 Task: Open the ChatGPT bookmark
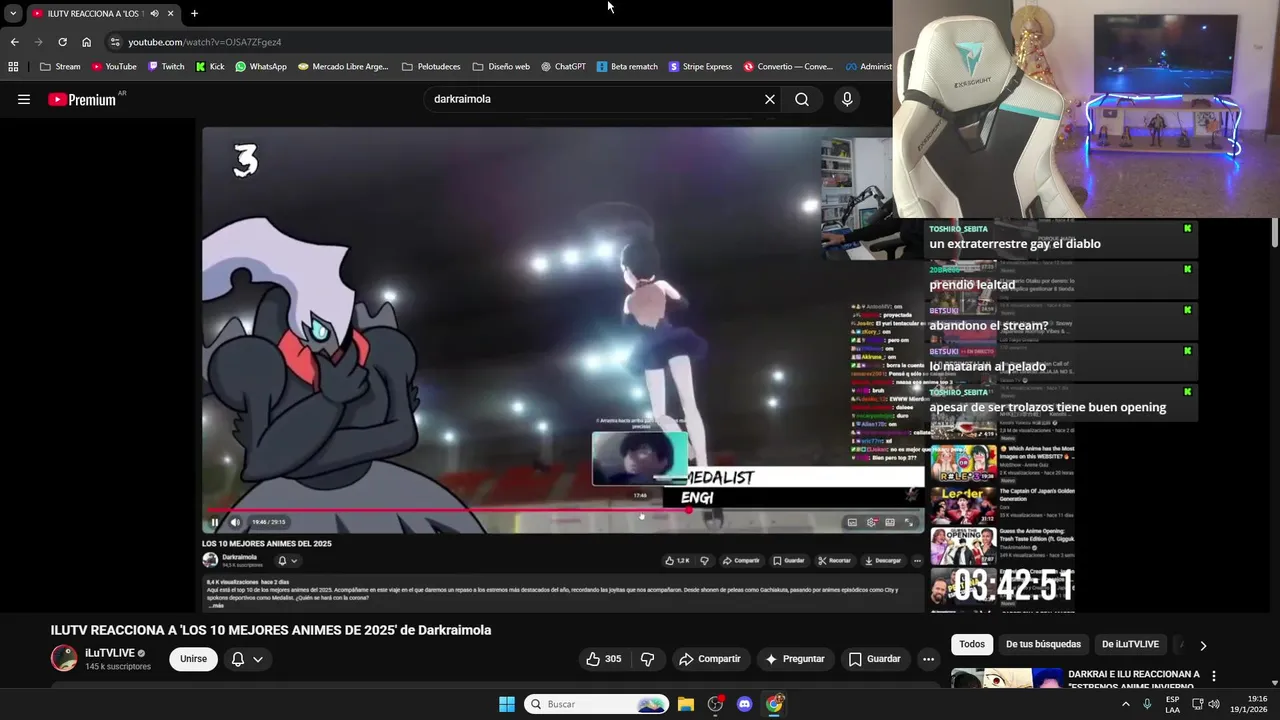coord(563,67)
